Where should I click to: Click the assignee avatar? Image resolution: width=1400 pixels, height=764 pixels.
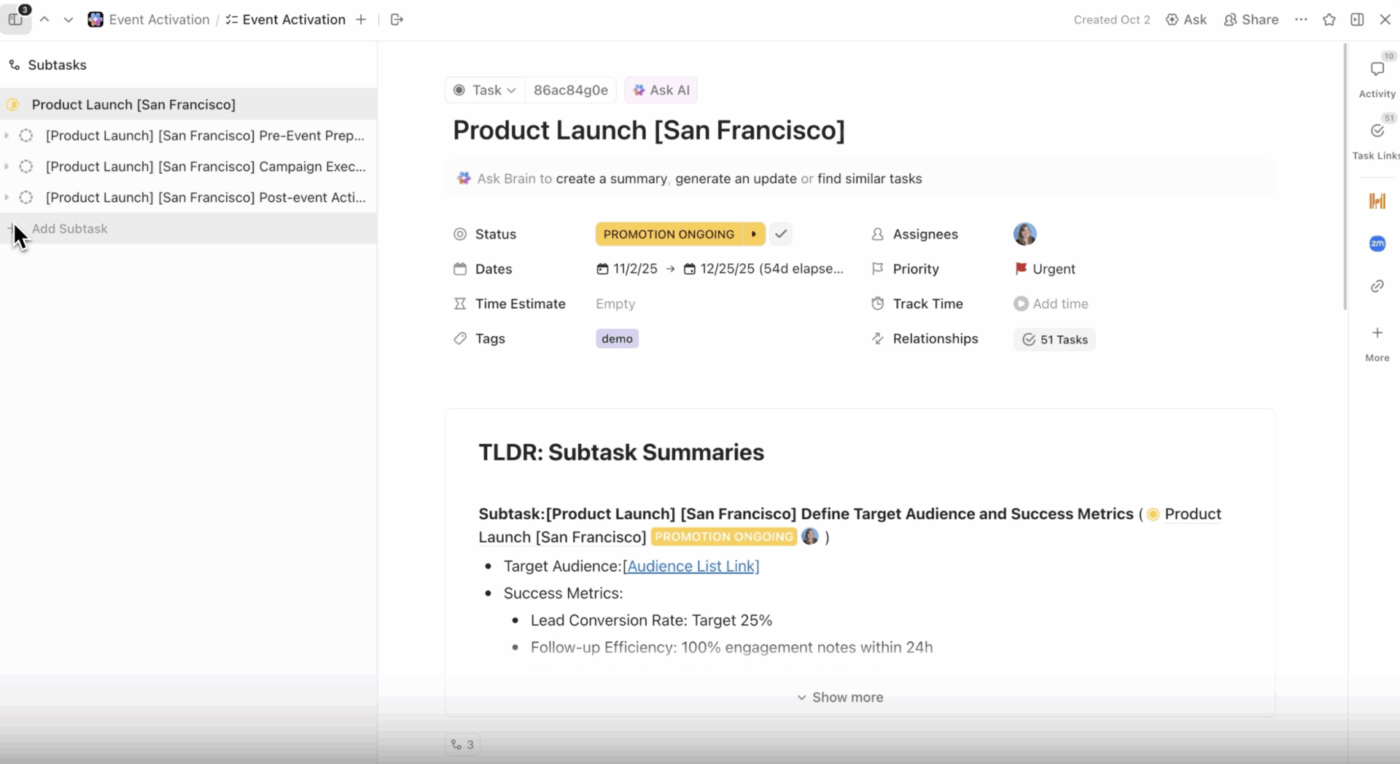point(1025,234)
